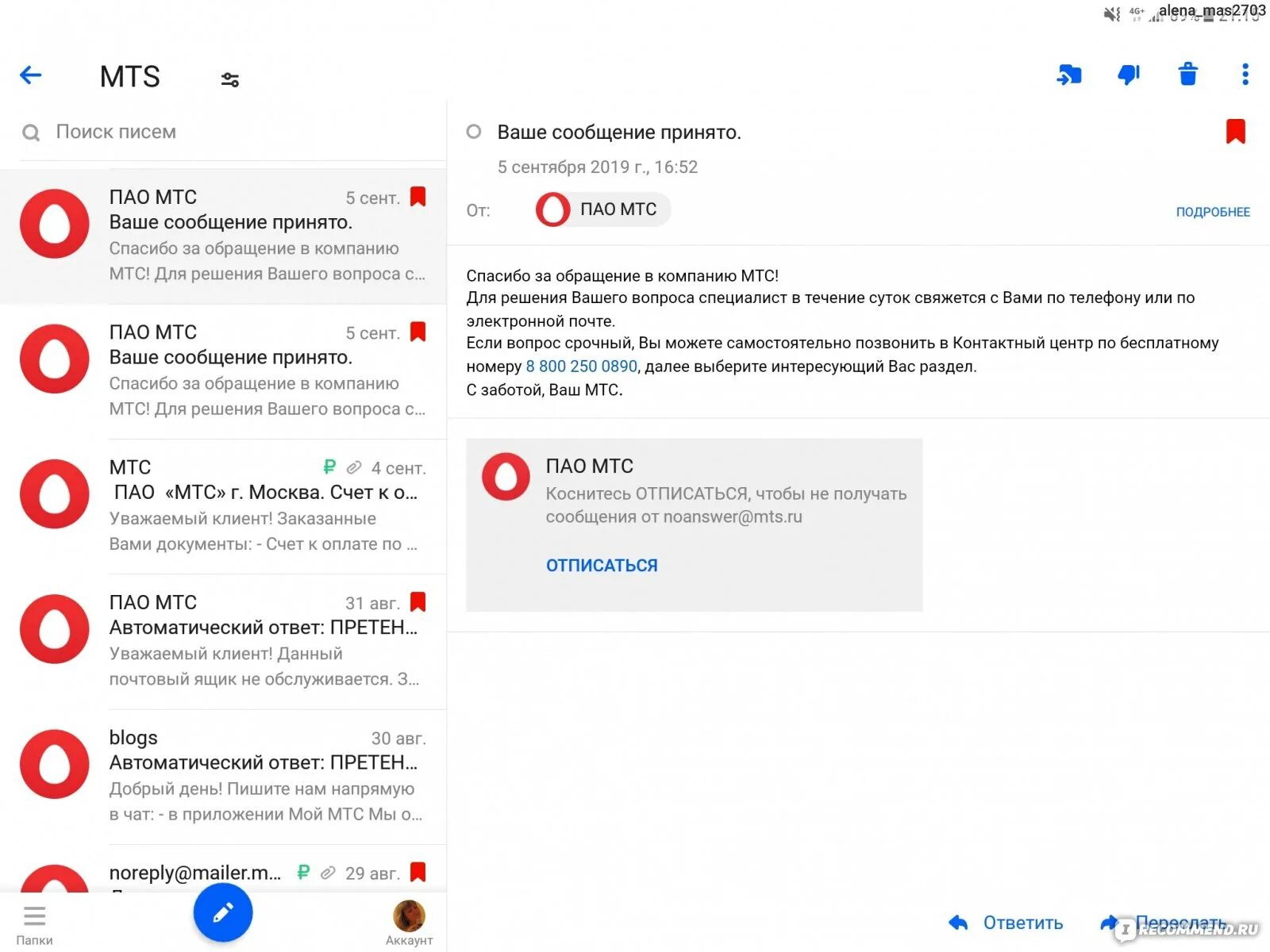
Task: Open mail filter settings icon next to MTS
Action: tap(230, 79)
